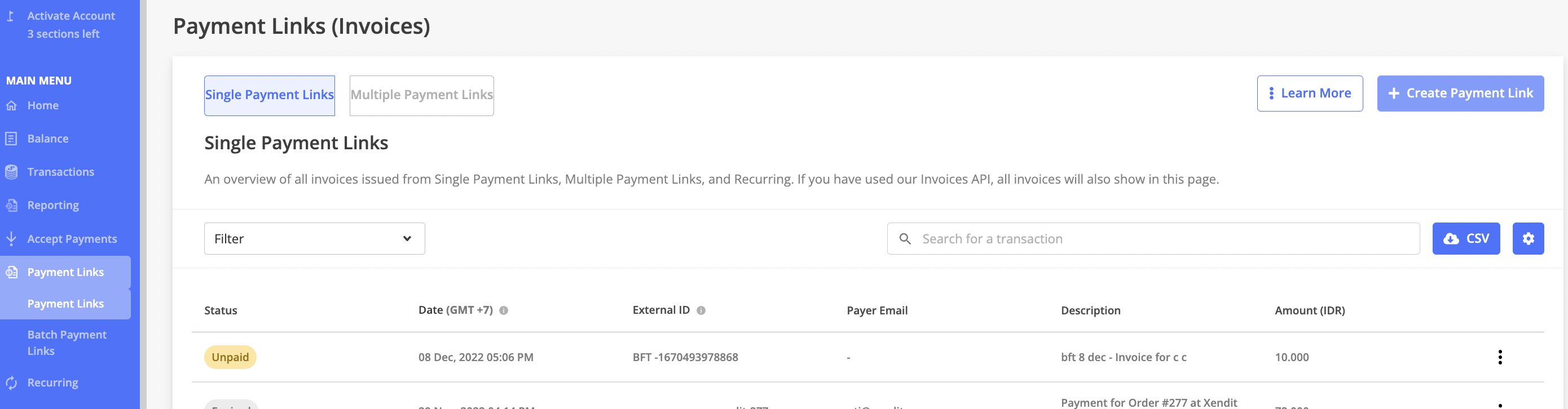The height and width of the screenshot is (409, 1568).
Task: Click the Transactions coin stack icon
Action: click(x=11, y=172)
